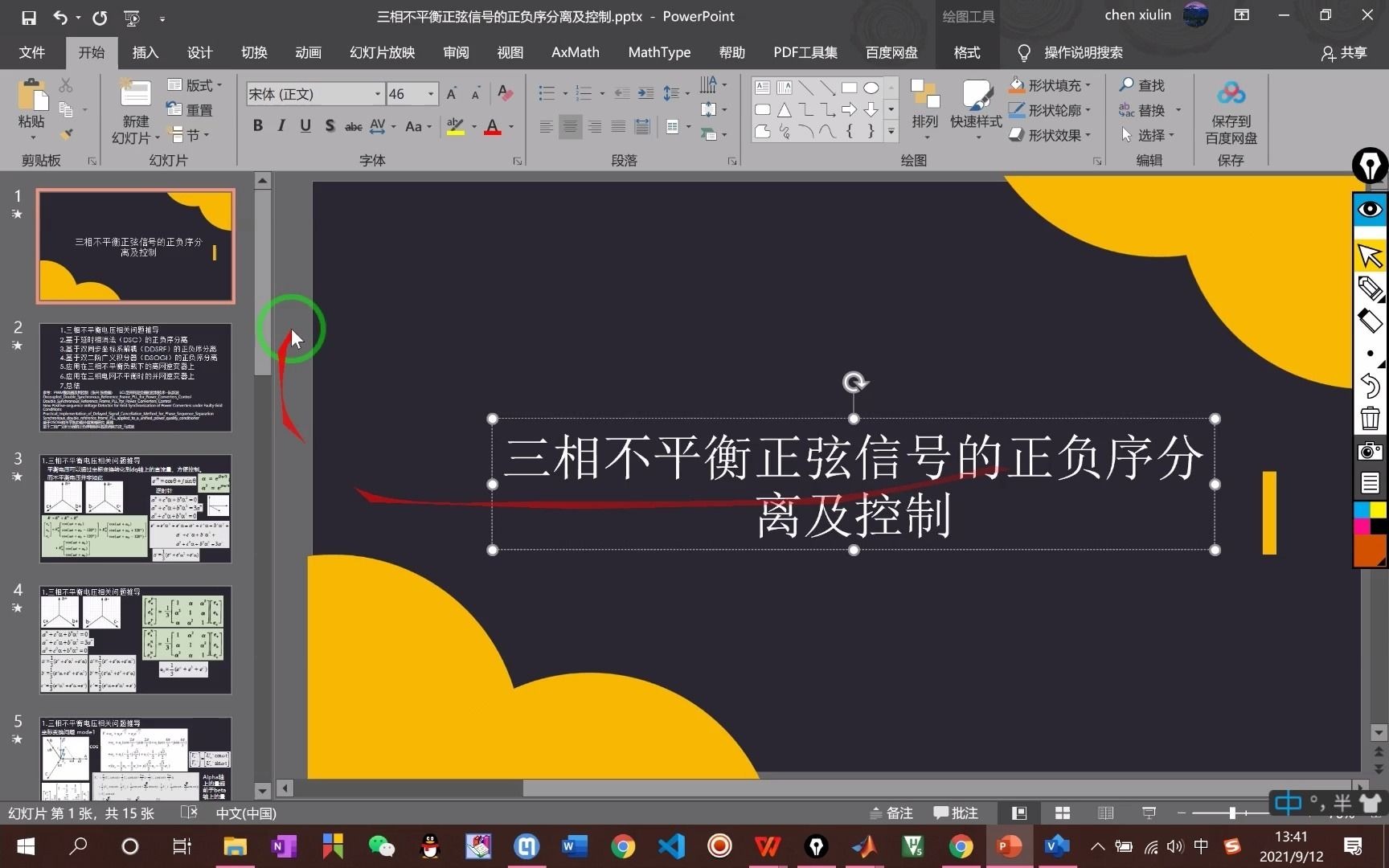Screen dimensions: 1389x868
Task: Select the rectangle shape tool
Action: click(850, 88)
